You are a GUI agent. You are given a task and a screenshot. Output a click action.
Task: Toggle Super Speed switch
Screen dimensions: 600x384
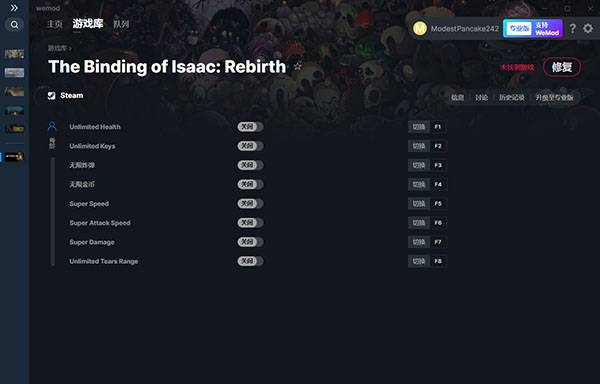tap(250, 203)
